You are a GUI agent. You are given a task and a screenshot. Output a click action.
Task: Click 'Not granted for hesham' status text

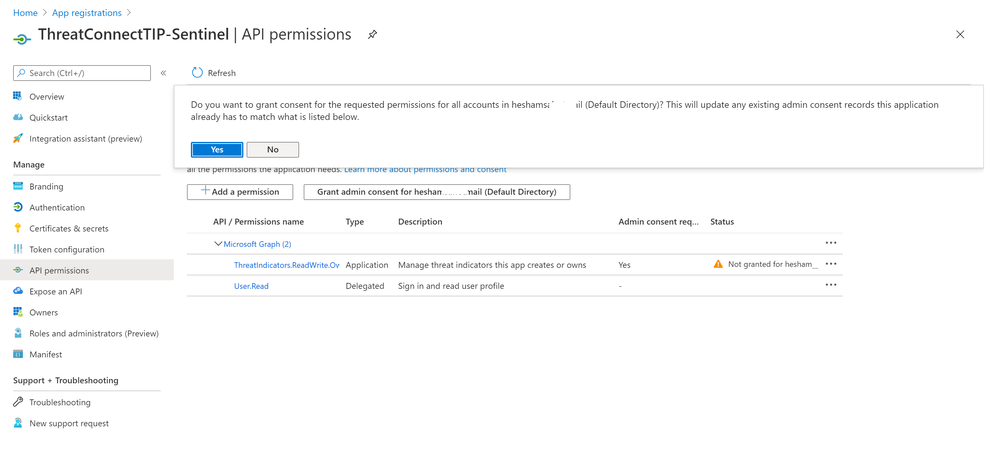pyautogui.click(x=772, y=265)
